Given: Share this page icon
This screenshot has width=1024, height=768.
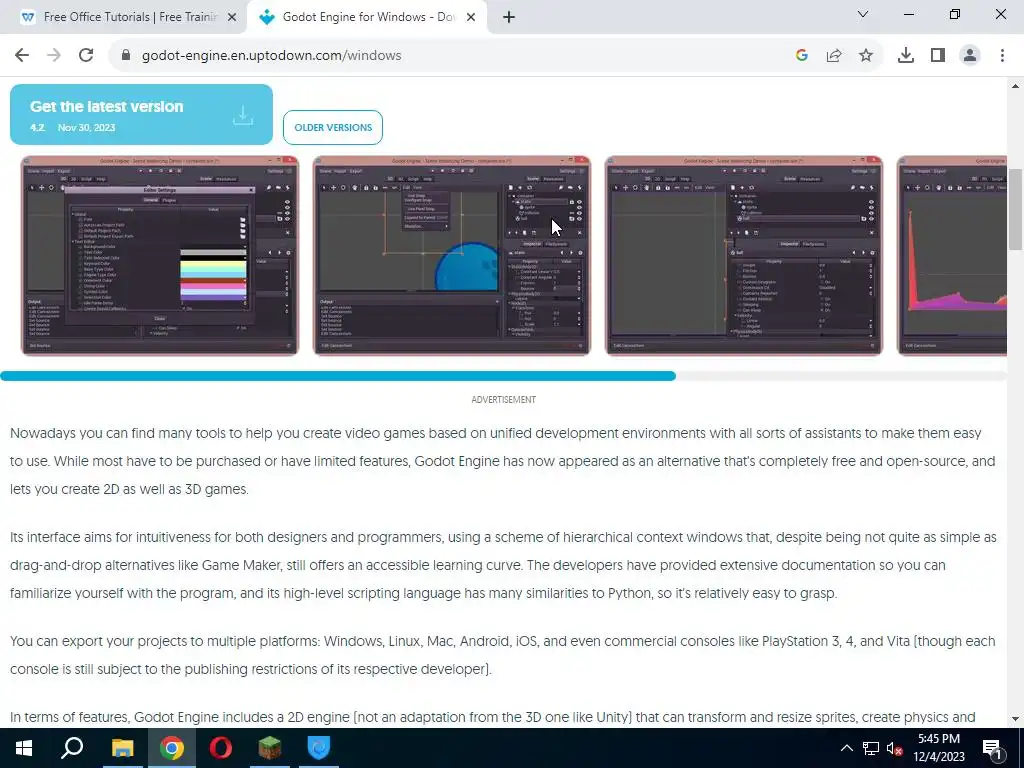Looking at the screenshot, I should tap(834, 56).
